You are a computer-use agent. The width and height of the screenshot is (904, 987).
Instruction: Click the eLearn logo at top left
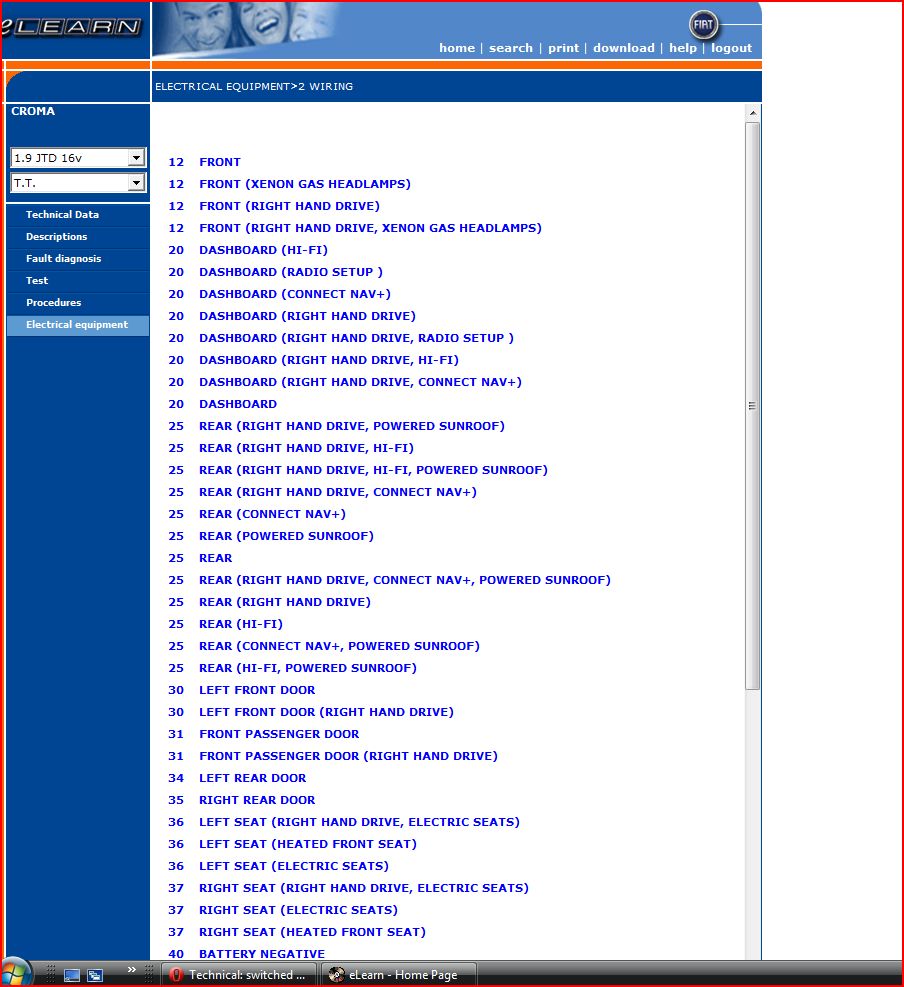pos(71,27)
